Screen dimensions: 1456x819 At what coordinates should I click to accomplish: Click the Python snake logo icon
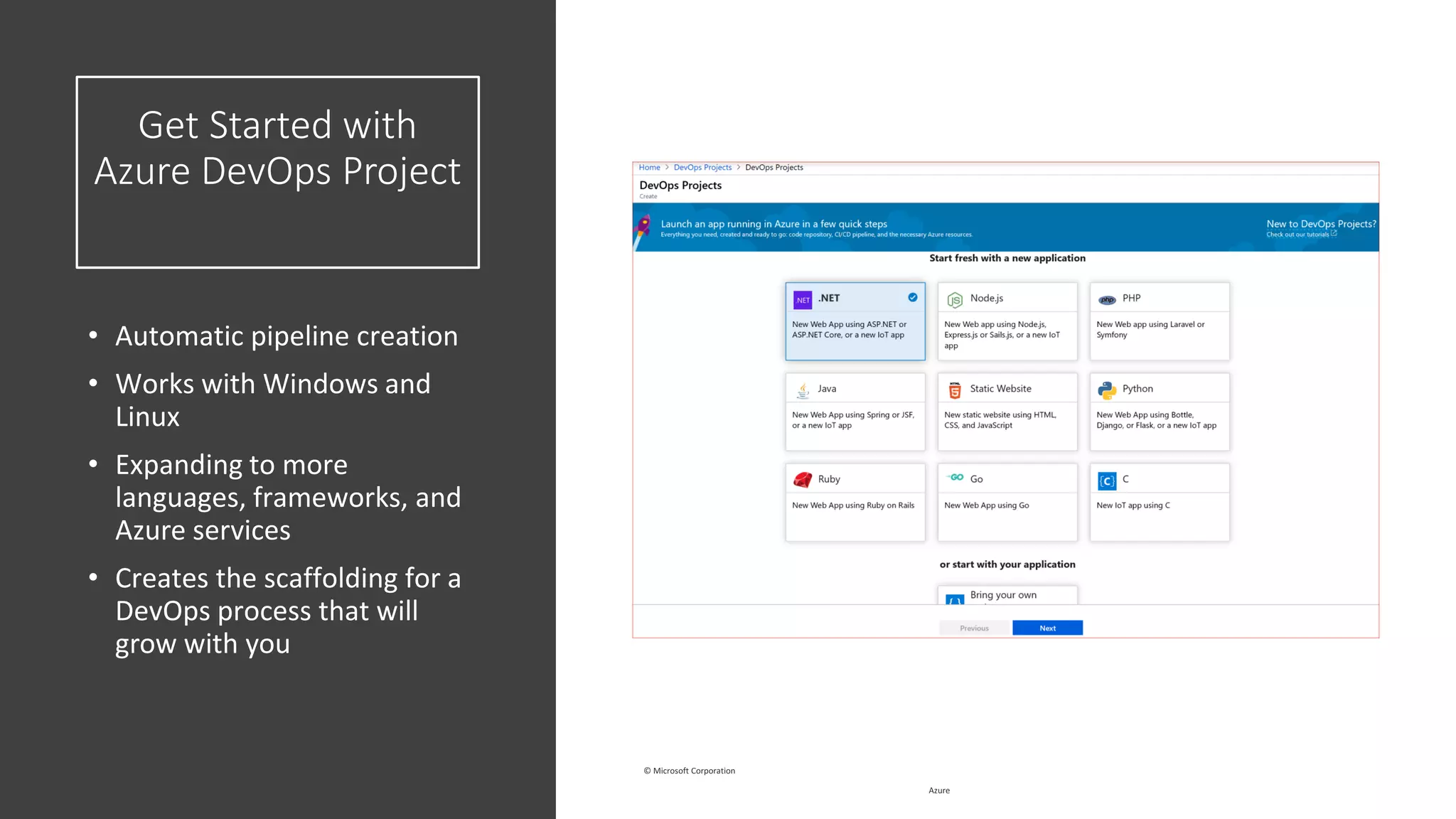[1107, 390]
